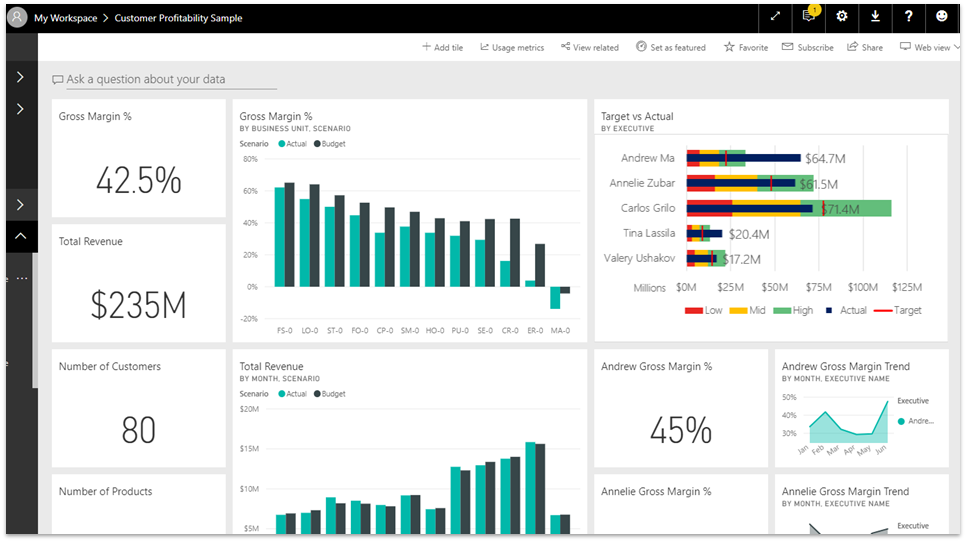Expand the third sidebar chevron
The height and width of the screenshot is (542, 966).
(x=20, y=204)
